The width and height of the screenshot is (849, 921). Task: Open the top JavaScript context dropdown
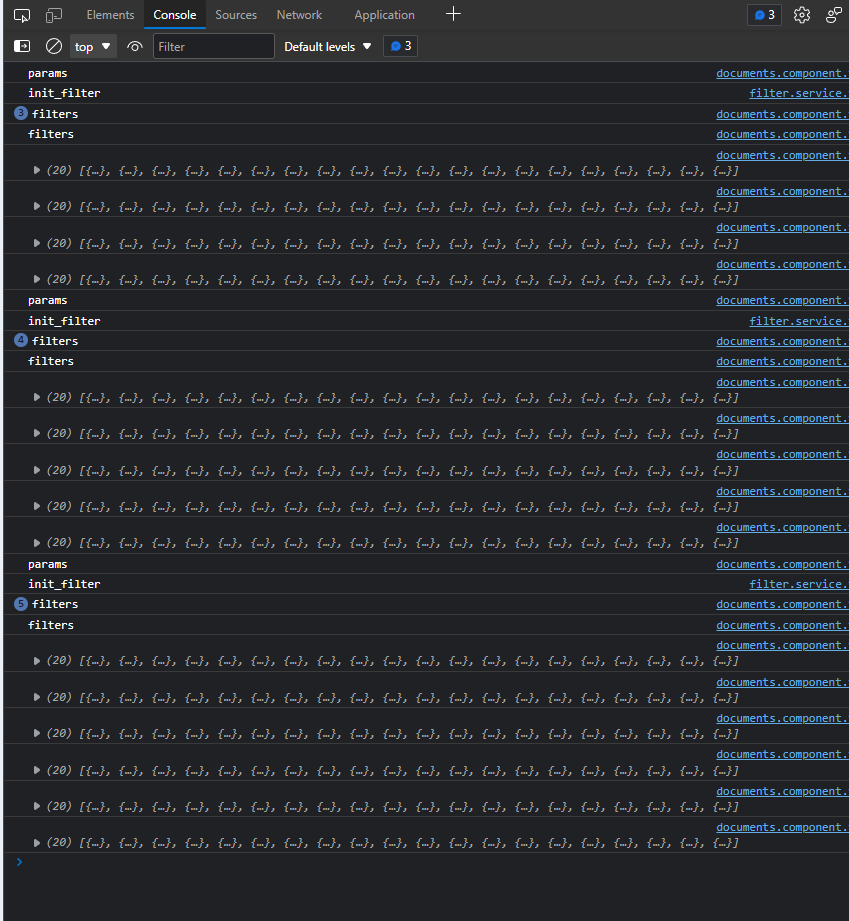[93, 47]
